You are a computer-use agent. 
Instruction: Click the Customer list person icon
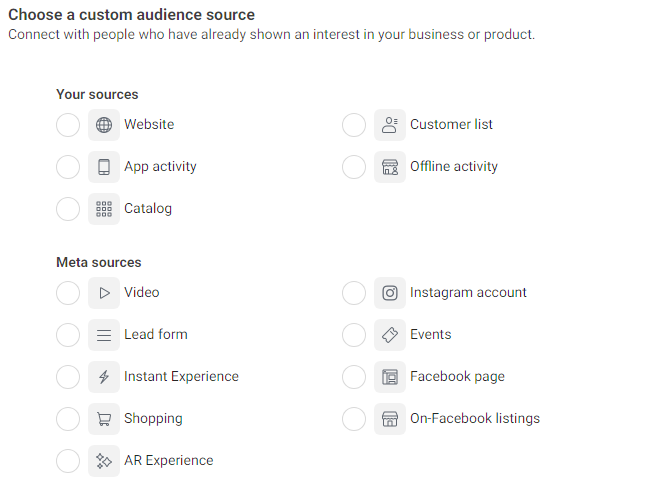[x=390, y=125]
